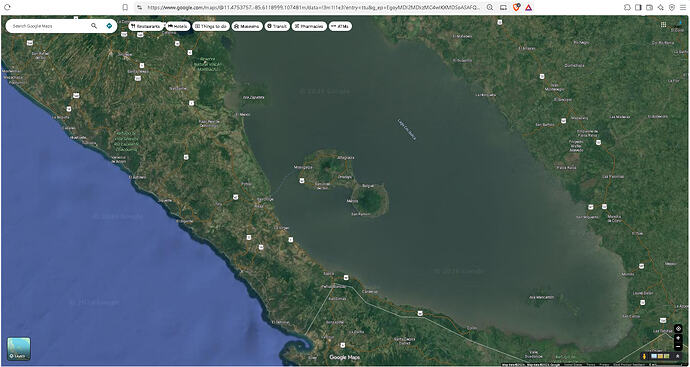This screenshot has height=367, width=690.
Task: Click the Google Maps URL address field
Action: [x=313, y=7]
